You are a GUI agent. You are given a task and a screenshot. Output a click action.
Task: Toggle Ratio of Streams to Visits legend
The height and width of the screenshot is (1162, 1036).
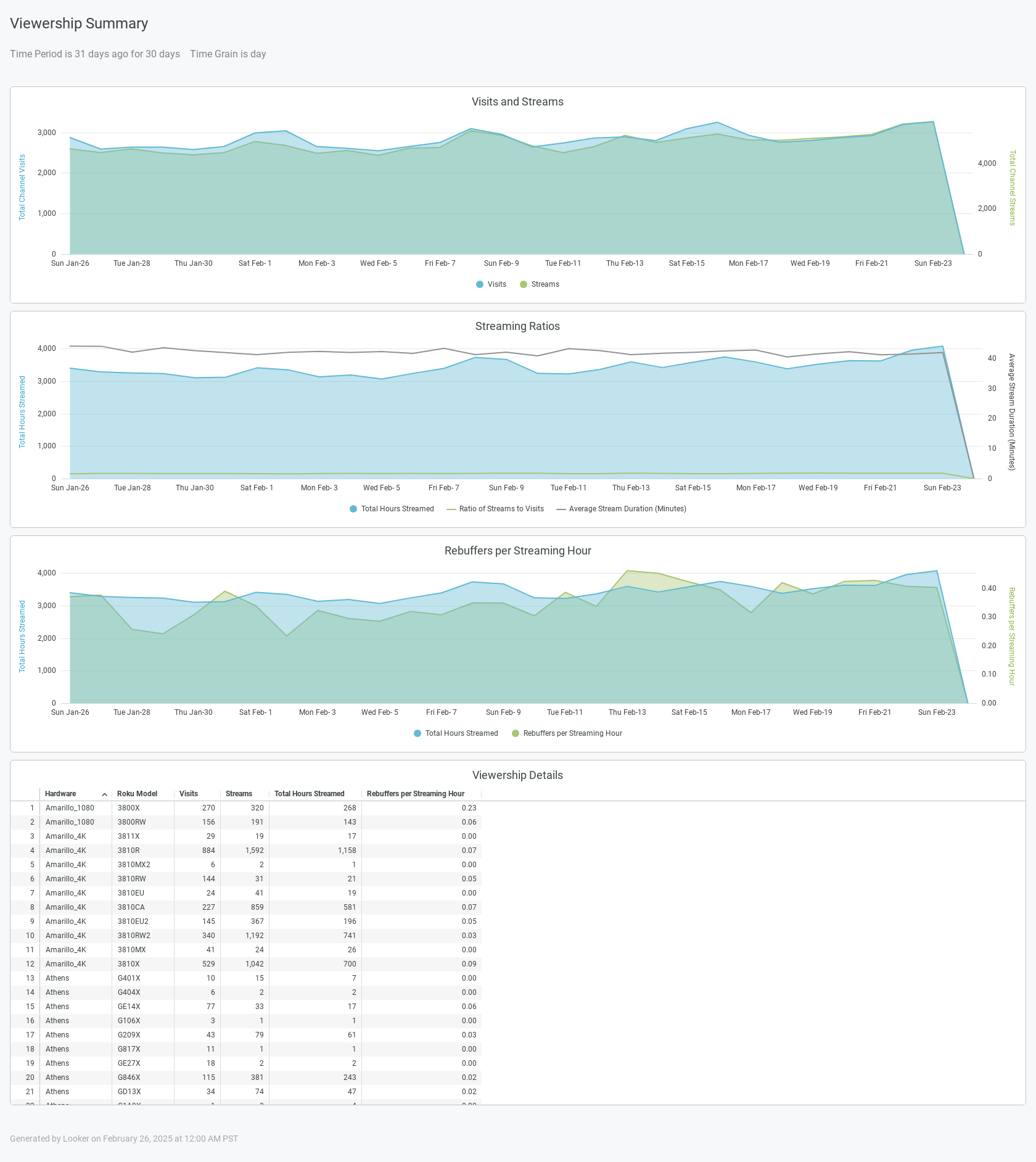[495, 509]
